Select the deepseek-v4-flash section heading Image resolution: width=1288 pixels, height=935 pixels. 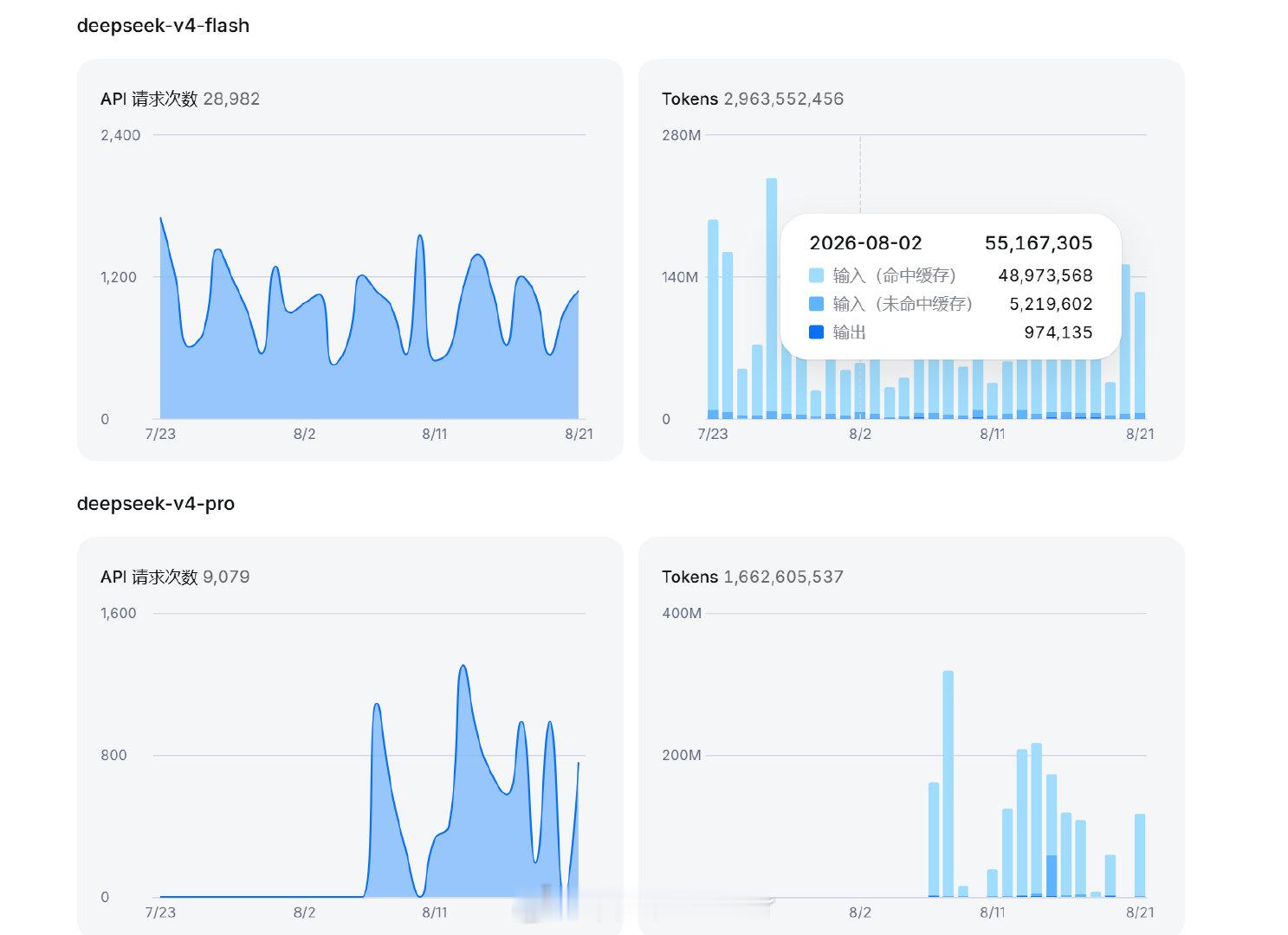point(164,26)
